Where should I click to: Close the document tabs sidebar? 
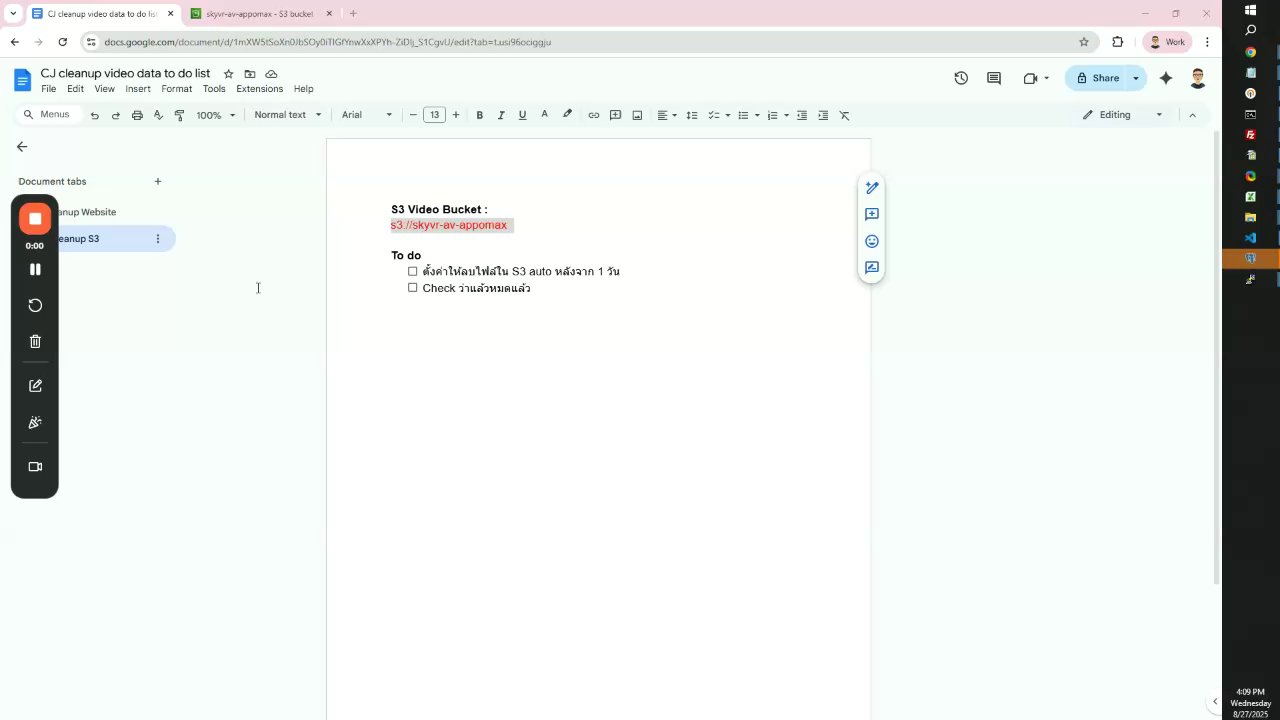(22, 147)
